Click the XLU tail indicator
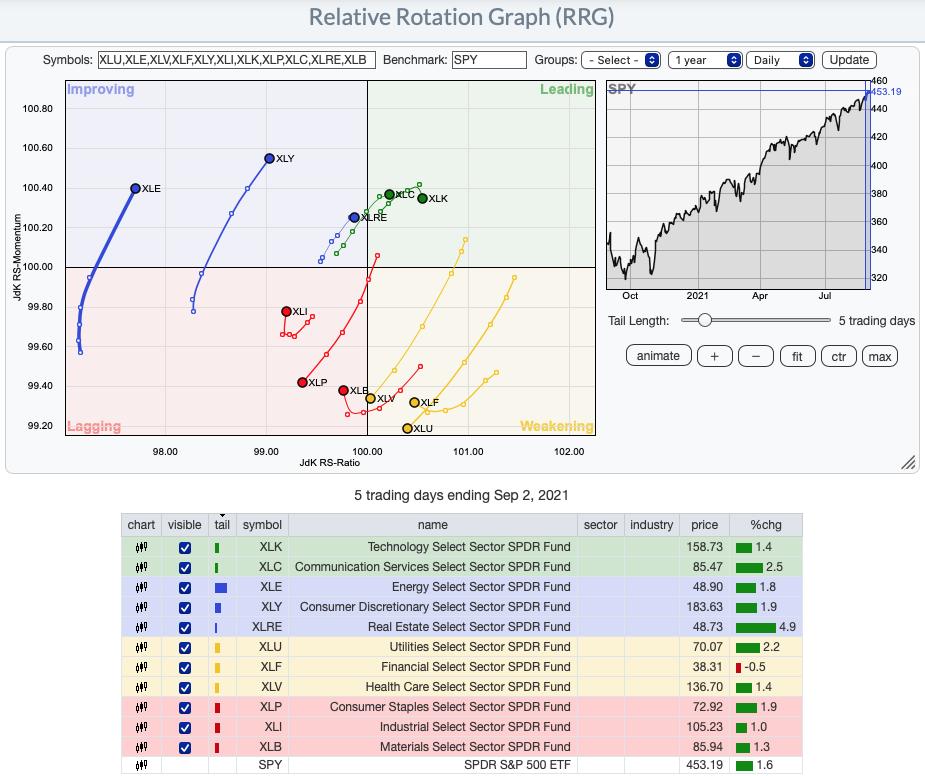The height and width of the screenshot is (776, 925). click(218, 648)
